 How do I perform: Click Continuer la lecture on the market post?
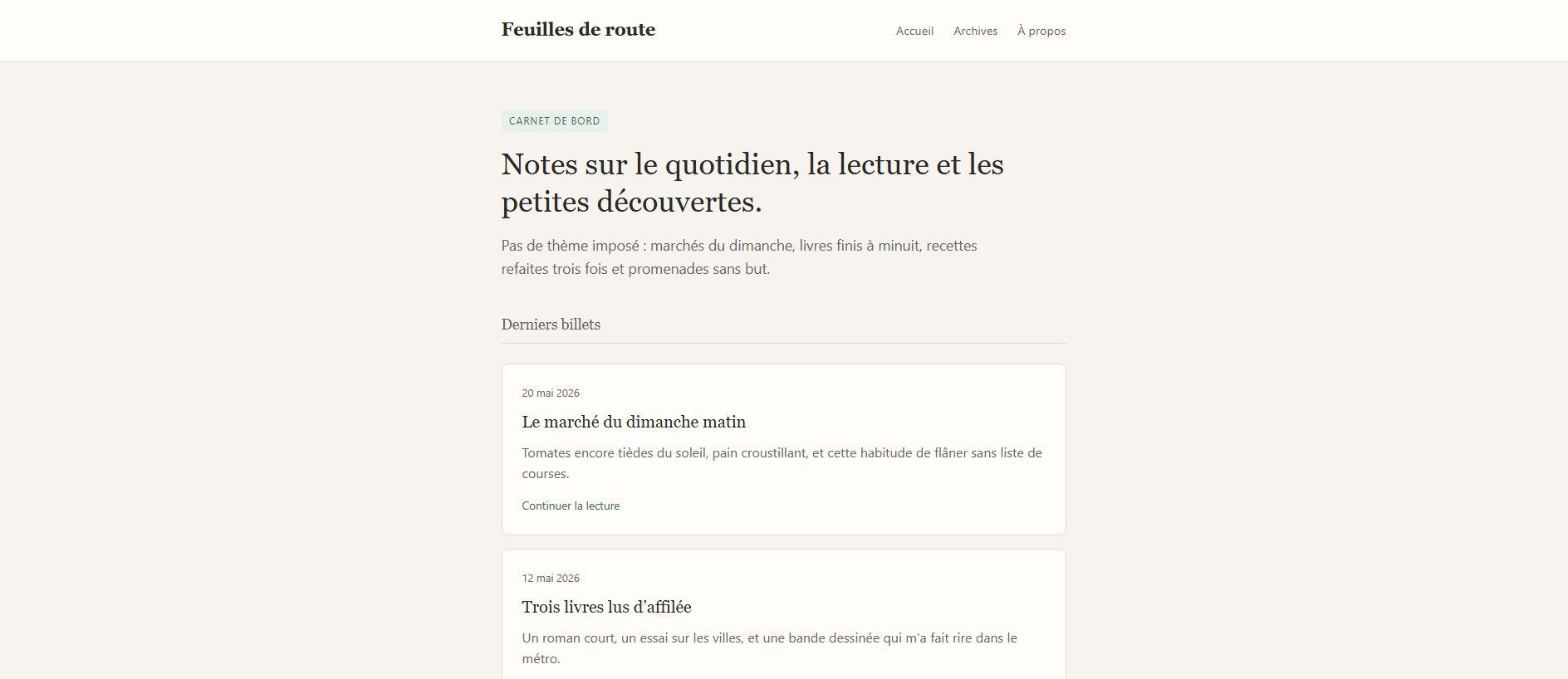(x=571, y=506)
